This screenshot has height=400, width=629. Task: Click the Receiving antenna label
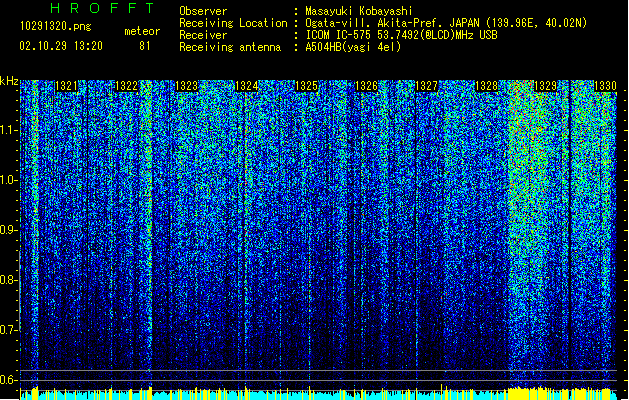point(230,47)
